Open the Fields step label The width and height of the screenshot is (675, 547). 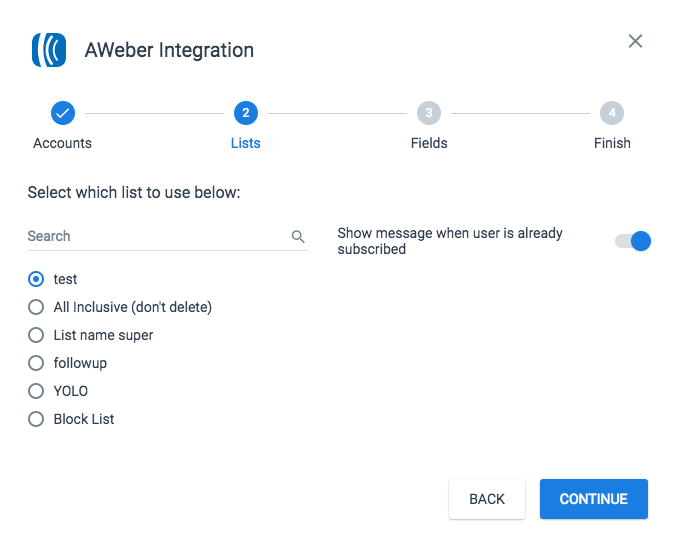[429, 143]
